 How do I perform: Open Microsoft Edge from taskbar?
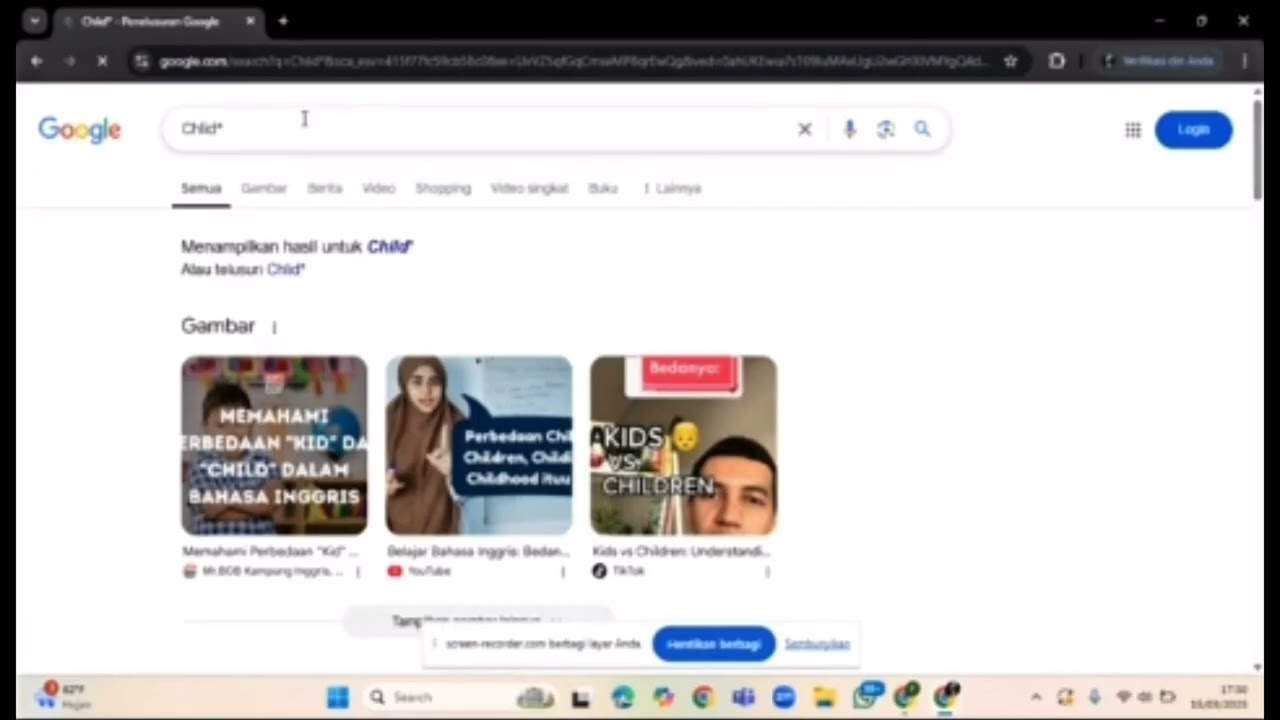tap(623, 697)
